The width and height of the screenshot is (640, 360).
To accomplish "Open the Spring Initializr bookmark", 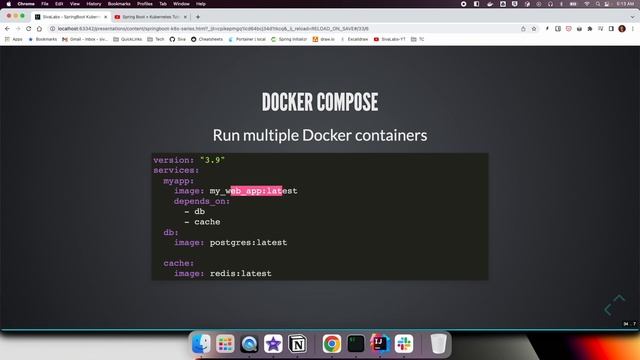I will pyautogui.click(x=289, y=39).
